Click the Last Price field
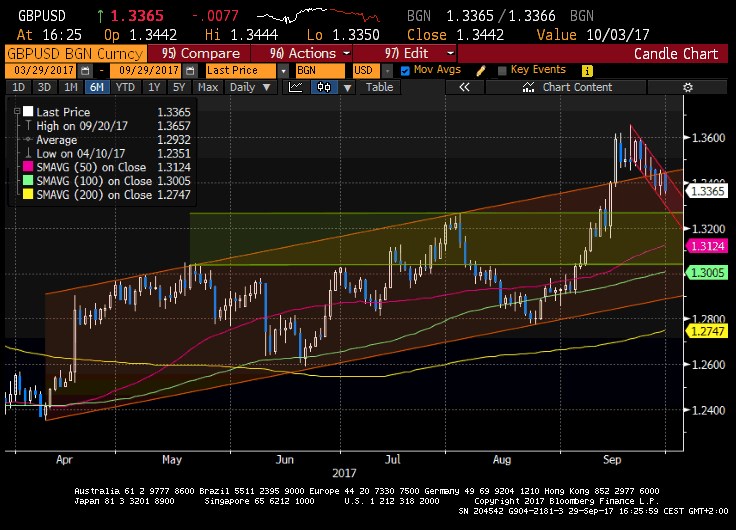The height and width of the screenshot is (530, 736). point(241,71)
